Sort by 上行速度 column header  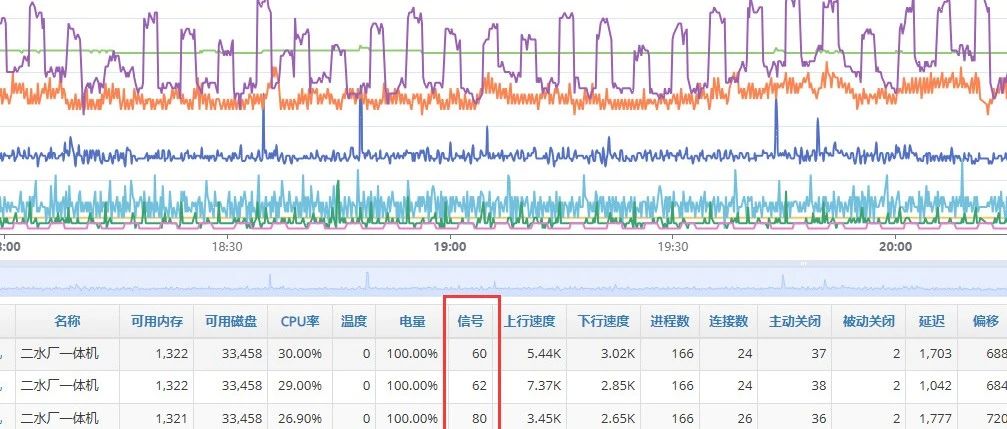529,321
